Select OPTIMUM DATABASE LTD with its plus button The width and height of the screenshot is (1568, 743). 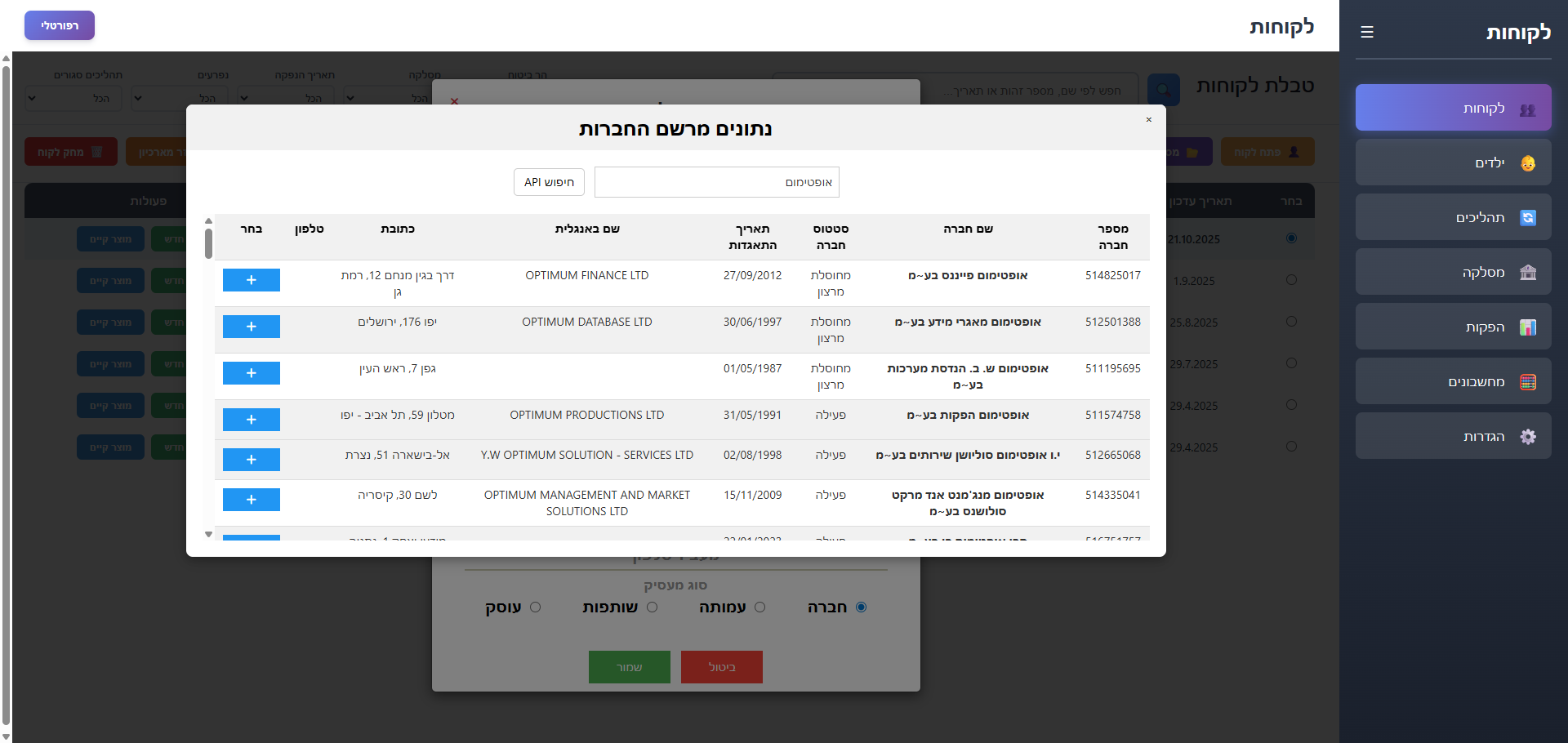click(x=252, y=327)
